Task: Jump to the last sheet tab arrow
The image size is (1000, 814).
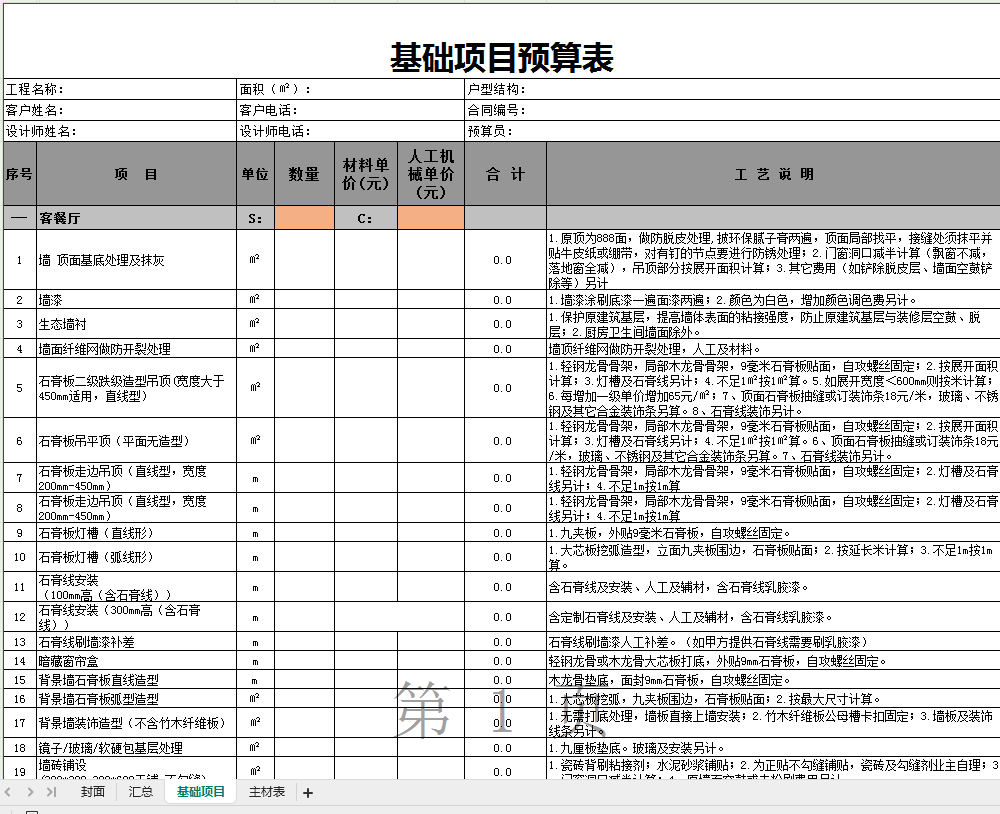Action: (x=52, y=792)
